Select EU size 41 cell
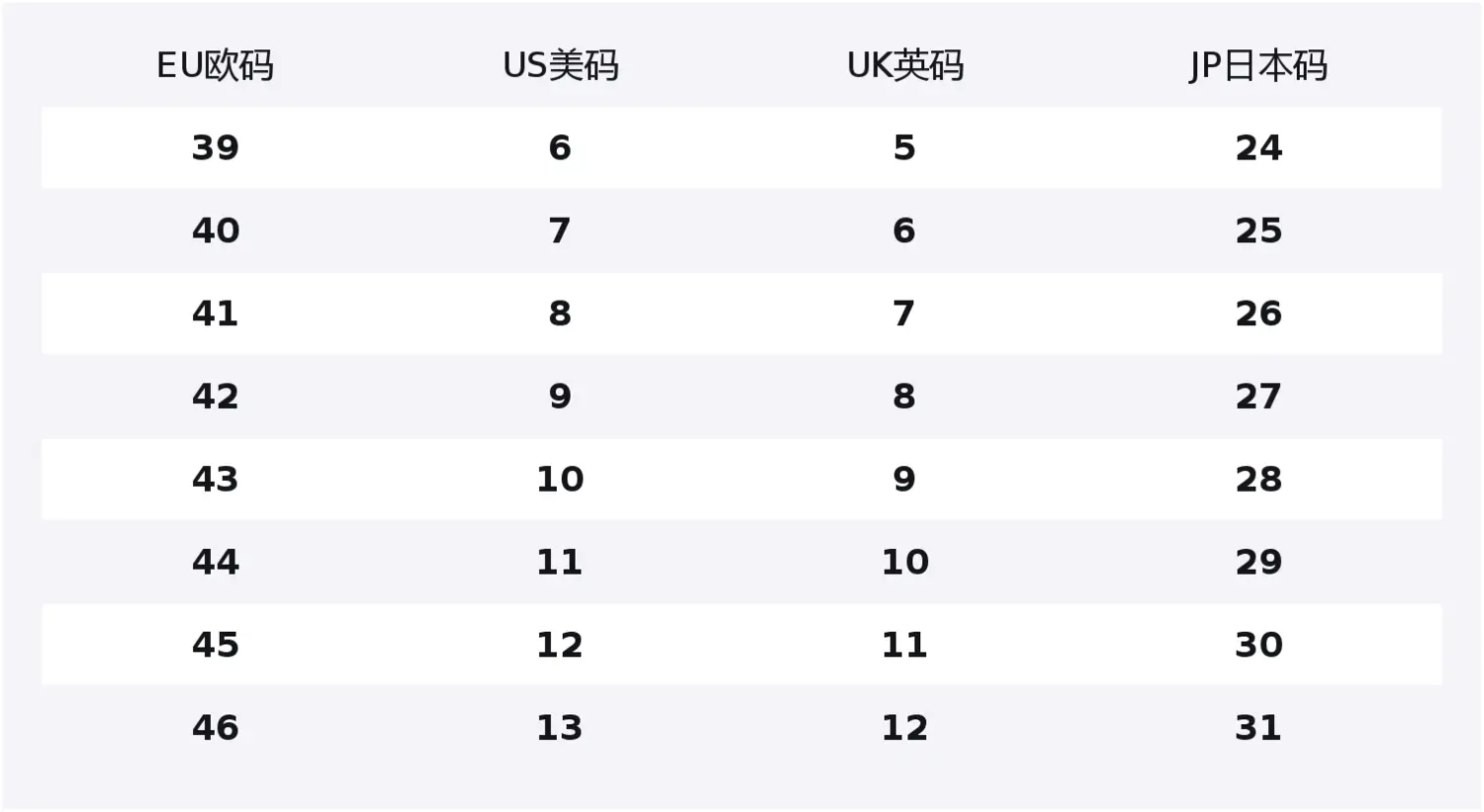This screenshot has height=812, width=1484. [x=215, y=314]
